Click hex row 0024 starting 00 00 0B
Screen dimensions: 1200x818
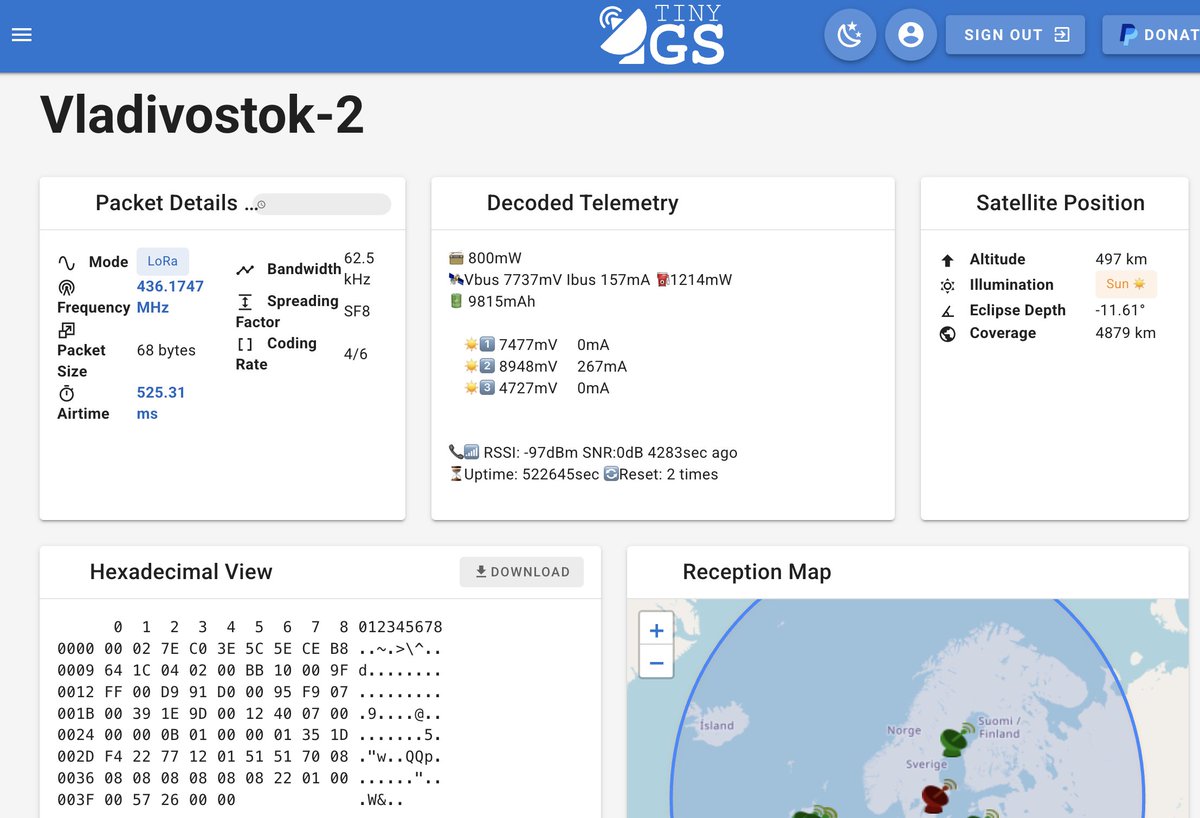250,735
